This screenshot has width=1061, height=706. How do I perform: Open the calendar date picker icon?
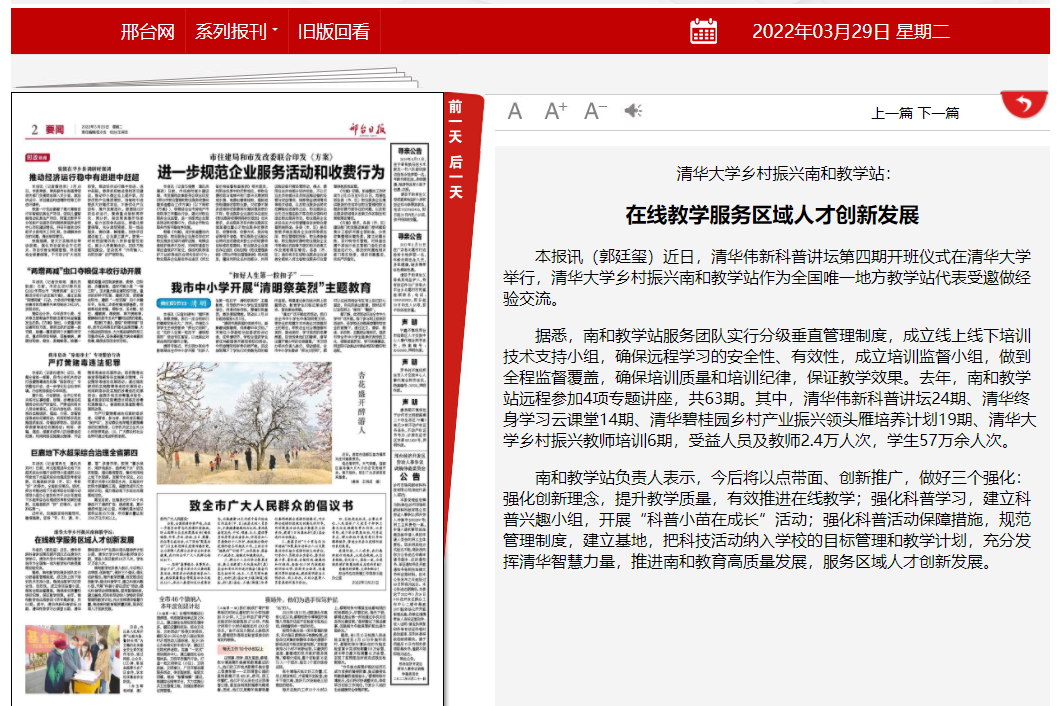point(703,31)
